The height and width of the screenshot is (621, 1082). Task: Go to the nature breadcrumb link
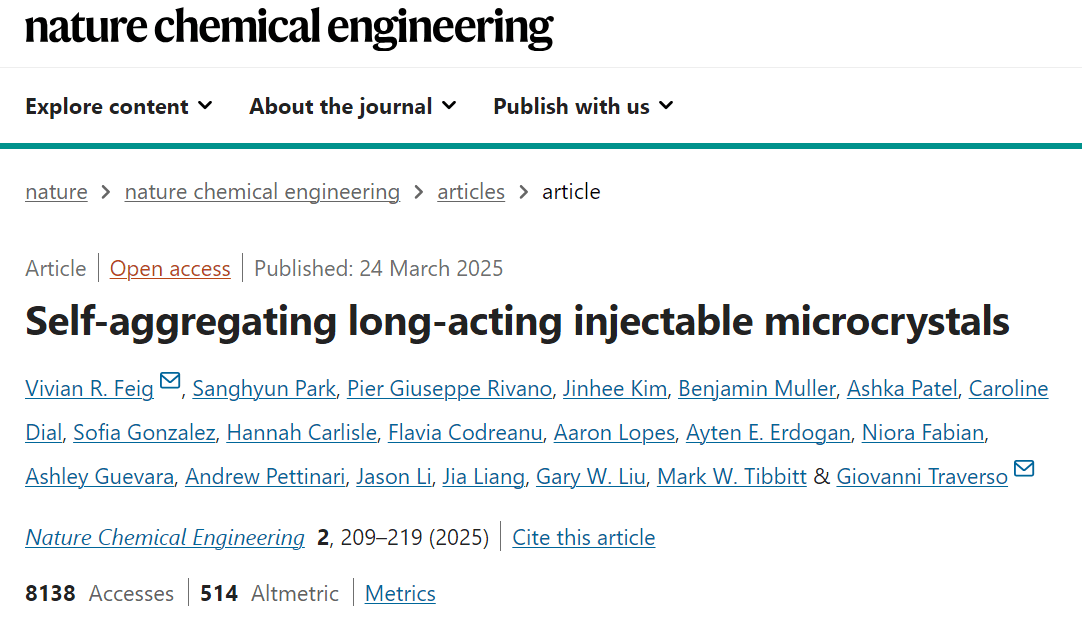point(57,191)
